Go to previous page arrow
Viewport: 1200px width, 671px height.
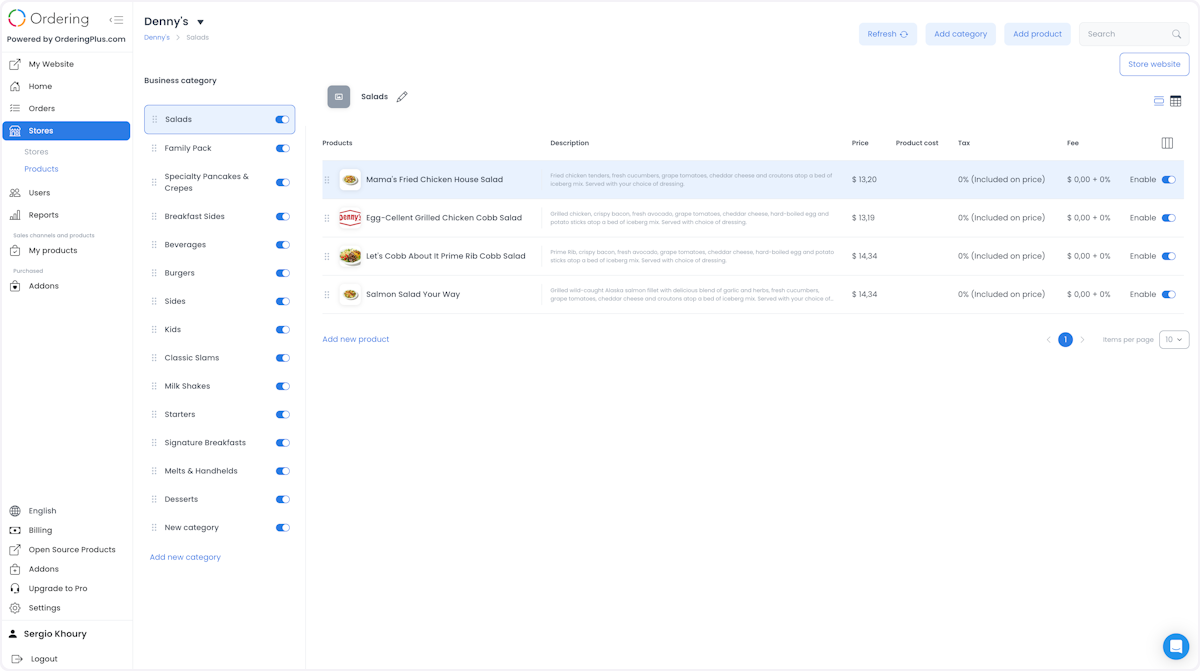click(1048, 340)
